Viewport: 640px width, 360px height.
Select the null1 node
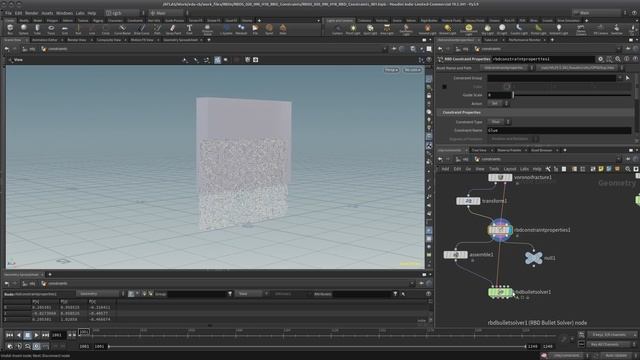tap(533, 258)
